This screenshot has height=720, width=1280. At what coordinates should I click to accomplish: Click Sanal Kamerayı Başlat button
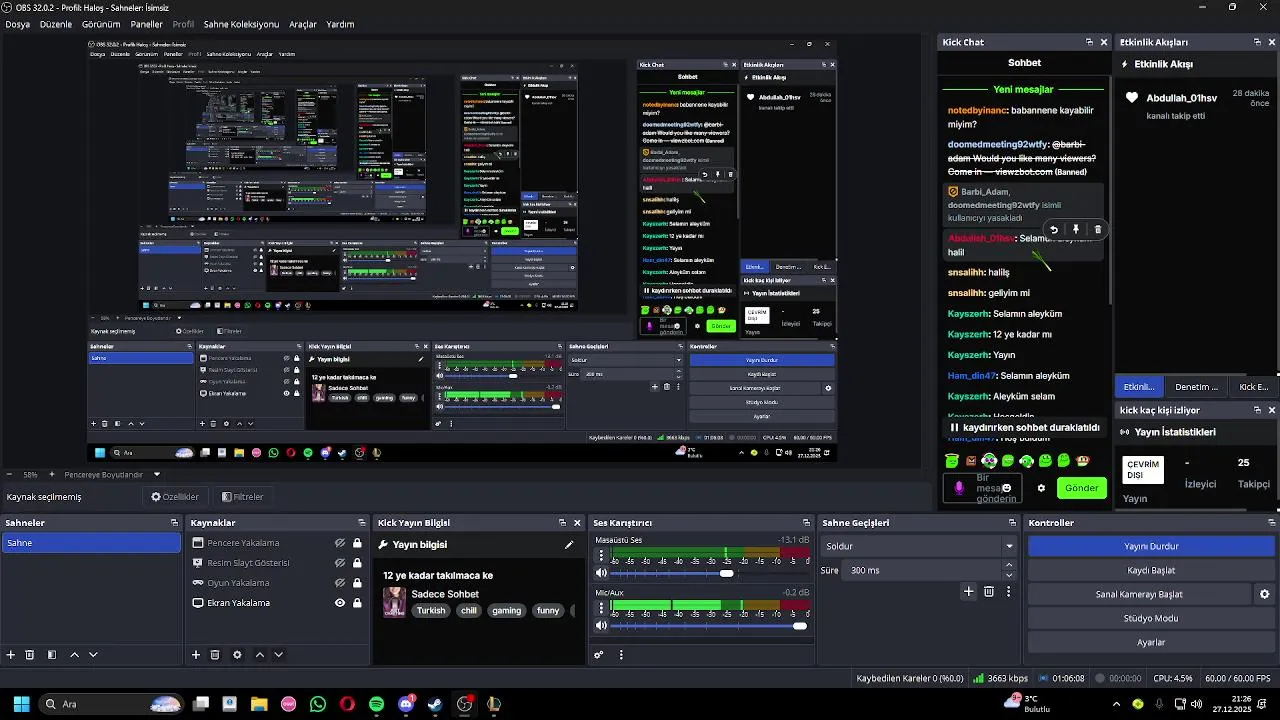point(1139,594)
